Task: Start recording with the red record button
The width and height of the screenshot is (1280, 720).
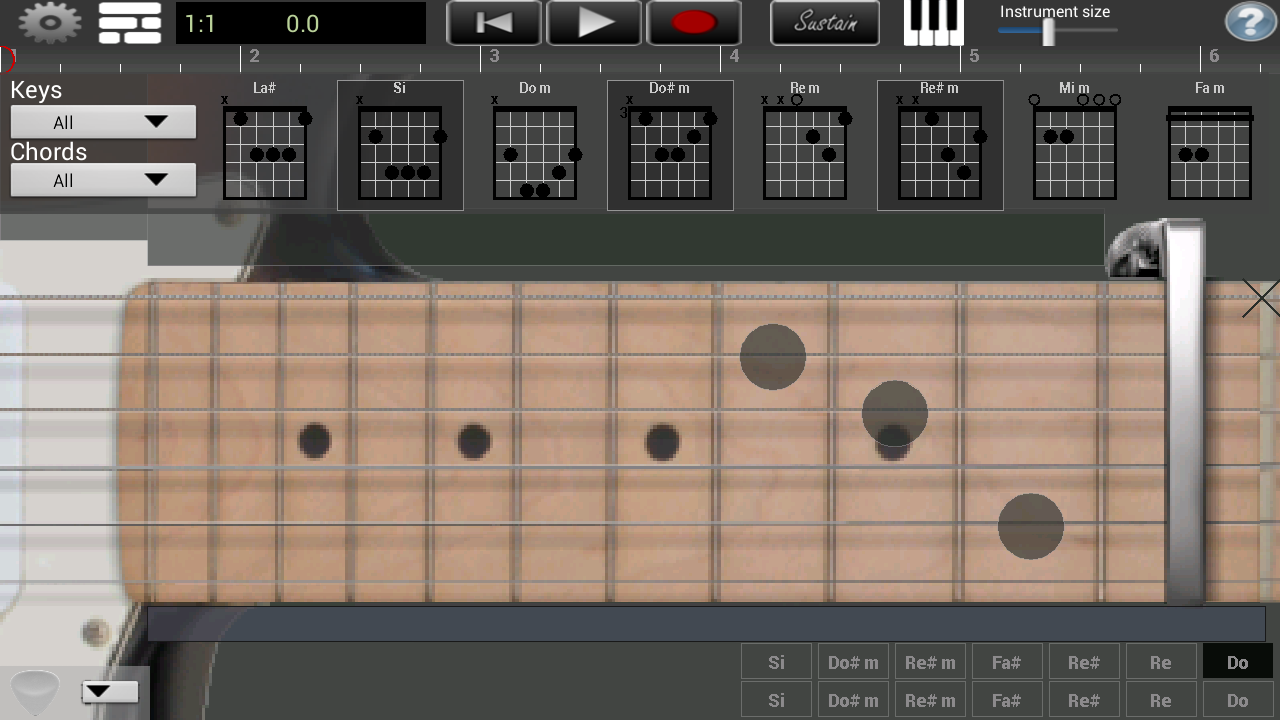Action: pos(694,23)
